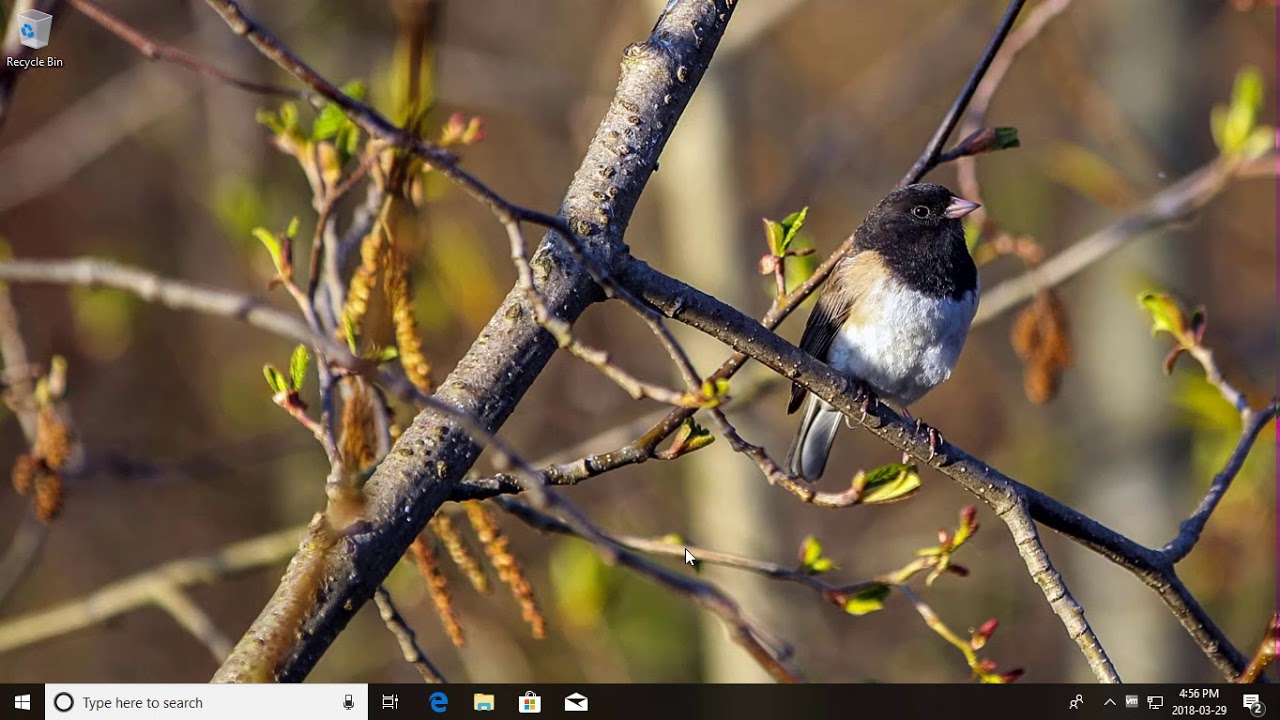This screenshot has width=1280, height=720.
Task: Open the Windows Start menu
Action: tap(22, 702)
